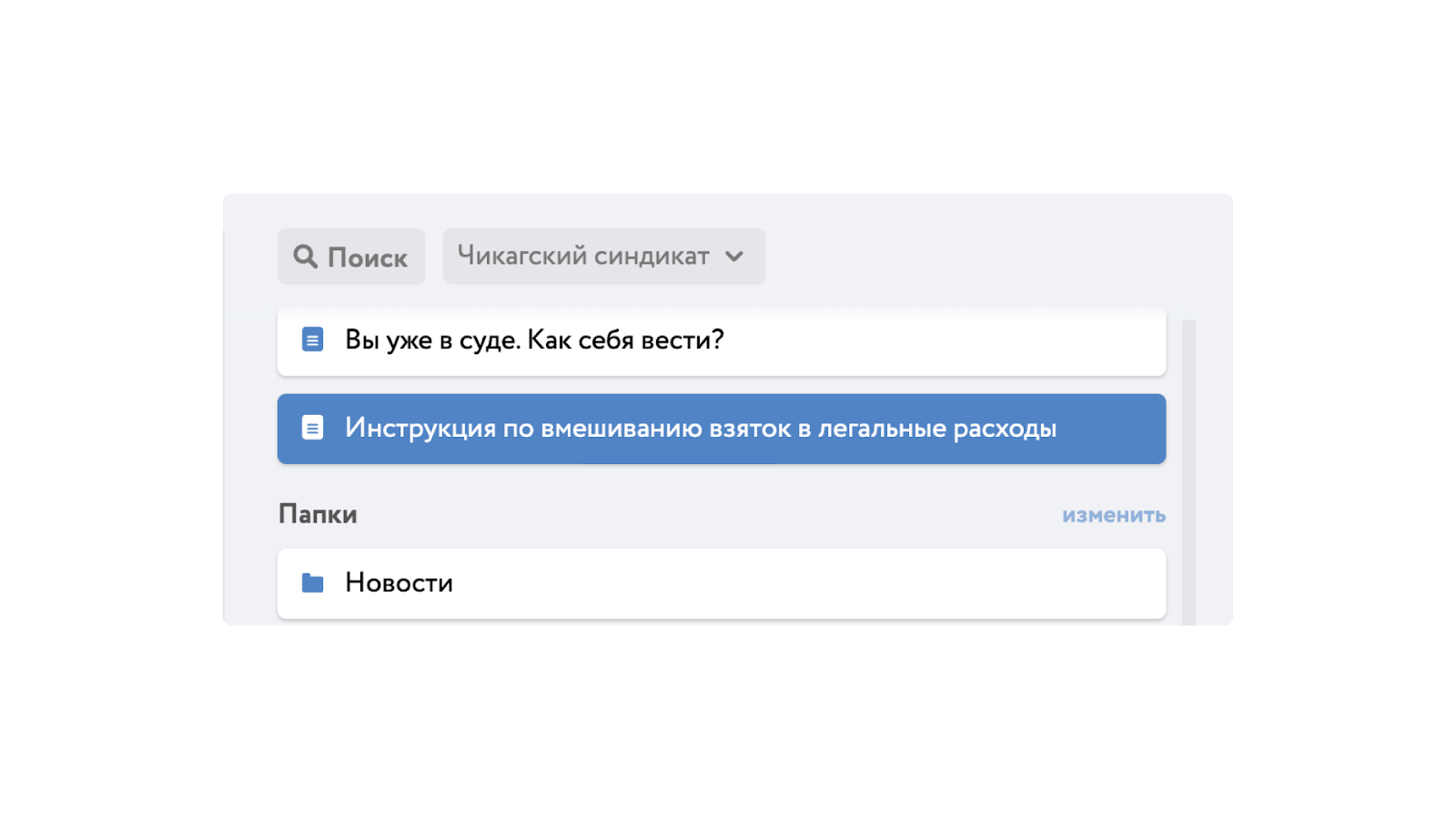1456x819 pixels.
Task: Click the Папки section heading
Action: [318, 514]
